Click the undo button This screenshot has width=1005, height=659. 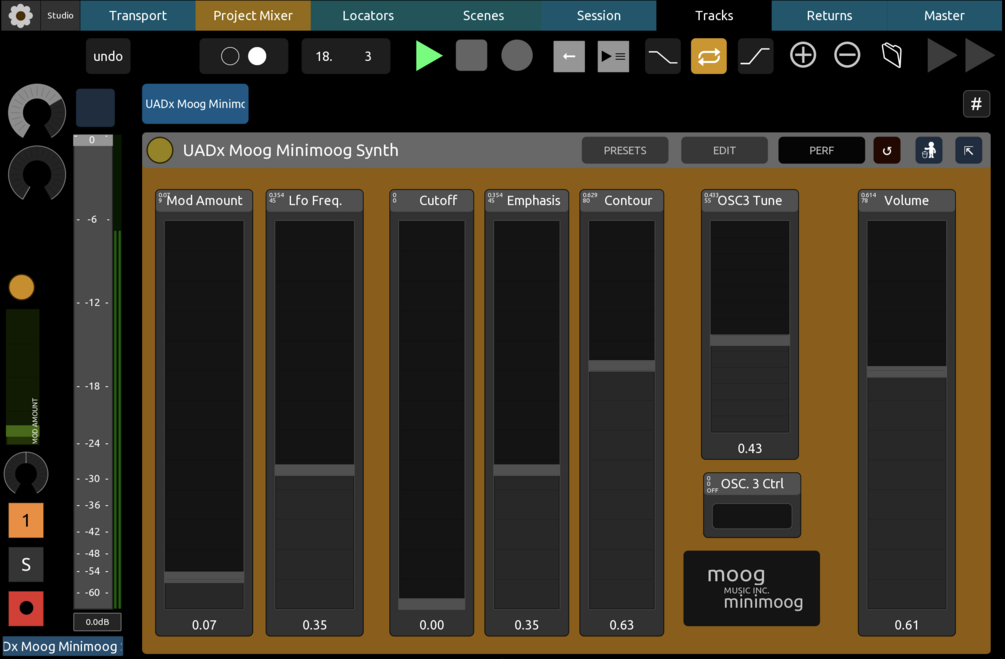[108, 56]
